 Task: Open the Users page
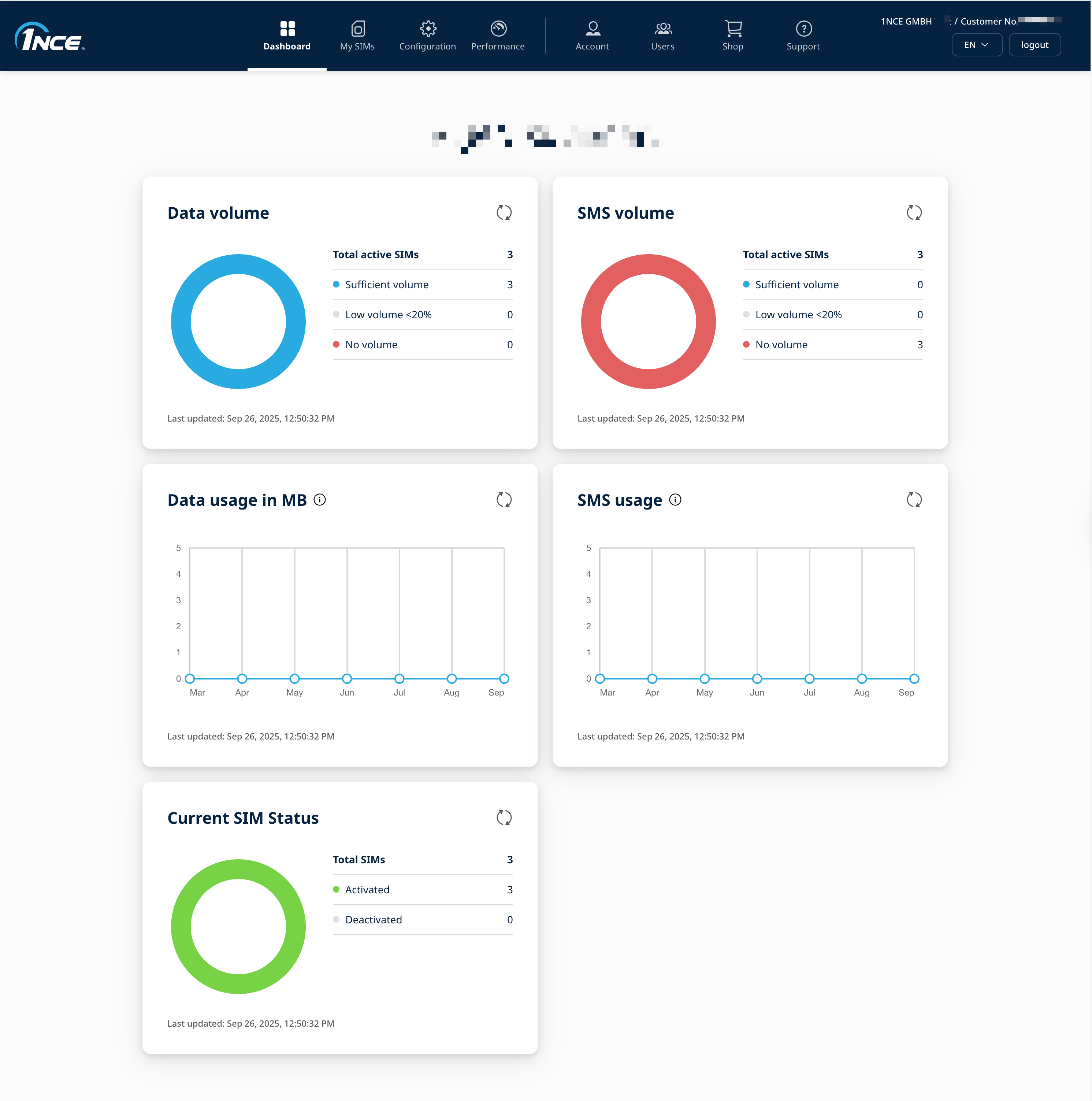pyautogui.click(x=662, y=35)
